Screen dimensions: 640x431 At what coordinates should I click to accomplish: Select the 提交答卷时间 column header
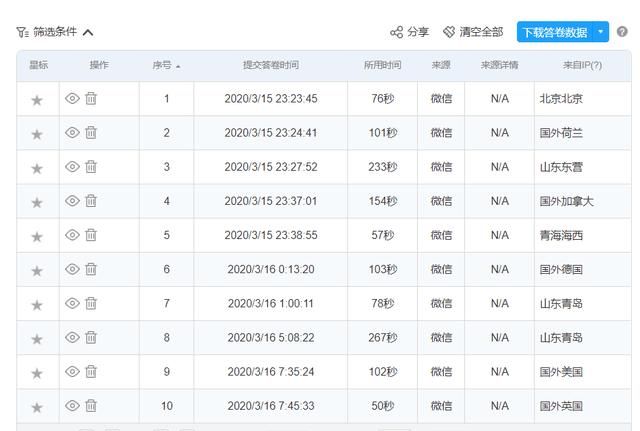pos(270,65)
